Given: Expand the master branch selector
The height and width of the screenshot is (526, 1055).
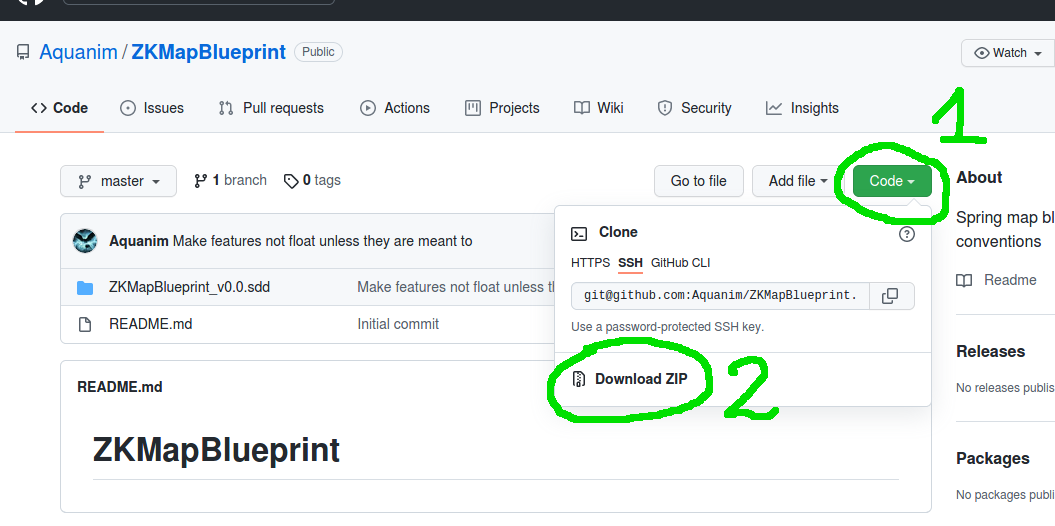Looking at the screenshot, I should tap(118, 181).
